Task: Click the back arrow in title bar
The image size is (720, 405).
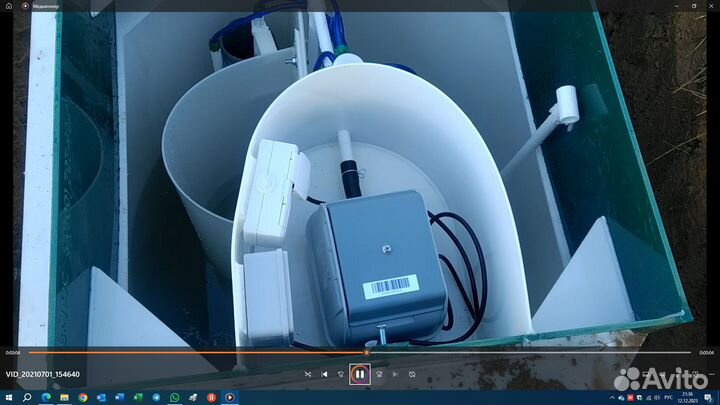Action: click(x=10, y=5)
